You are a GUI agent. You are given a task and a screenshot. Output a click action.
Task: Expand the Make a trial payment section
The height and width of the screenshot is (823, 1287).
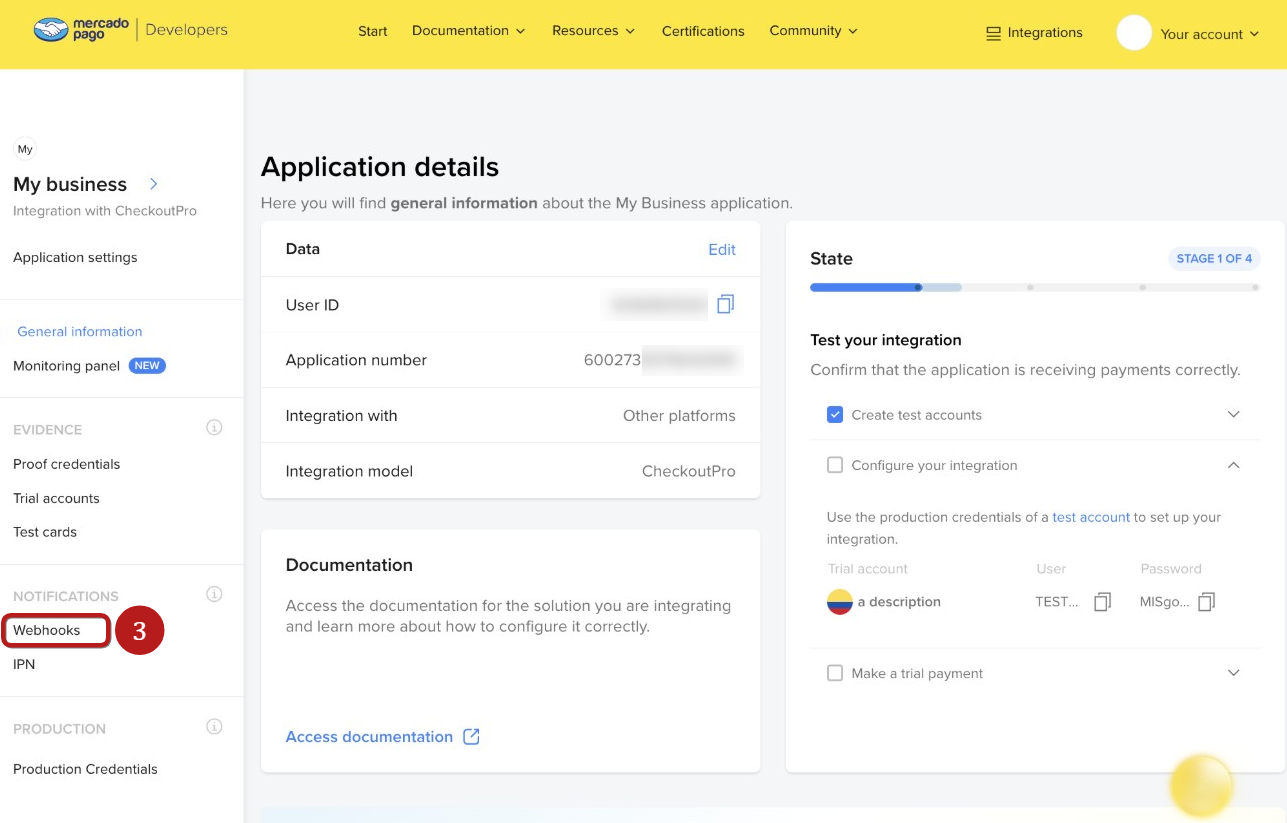pos(1234,673)
